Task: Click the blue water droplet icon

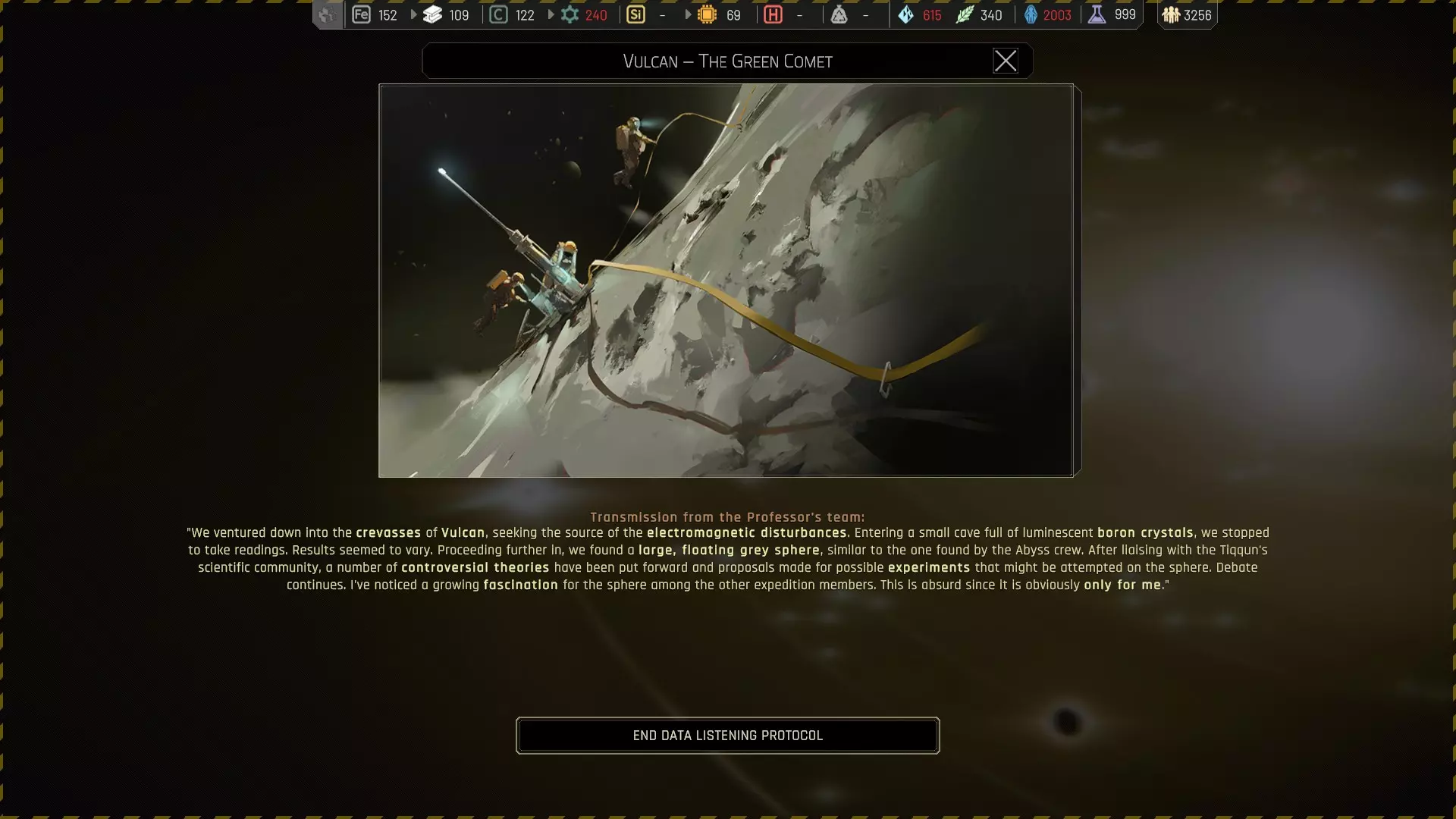Action: point(905,14)
